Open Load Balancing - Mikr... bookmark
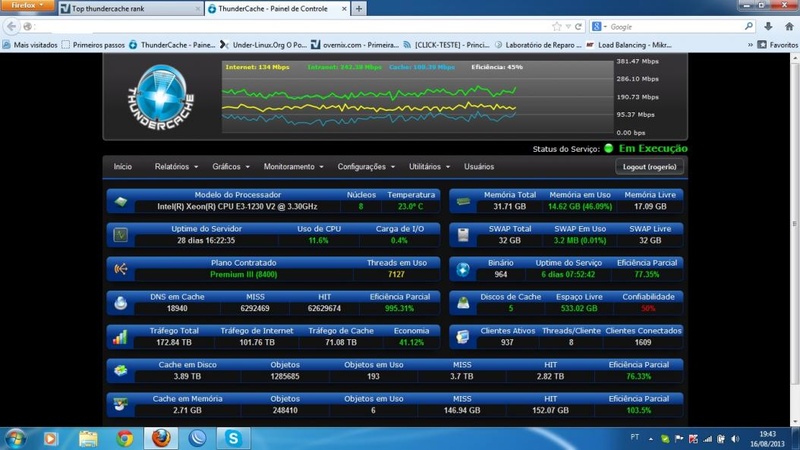The width and height of the screenshot is (800, 450). 629,45
